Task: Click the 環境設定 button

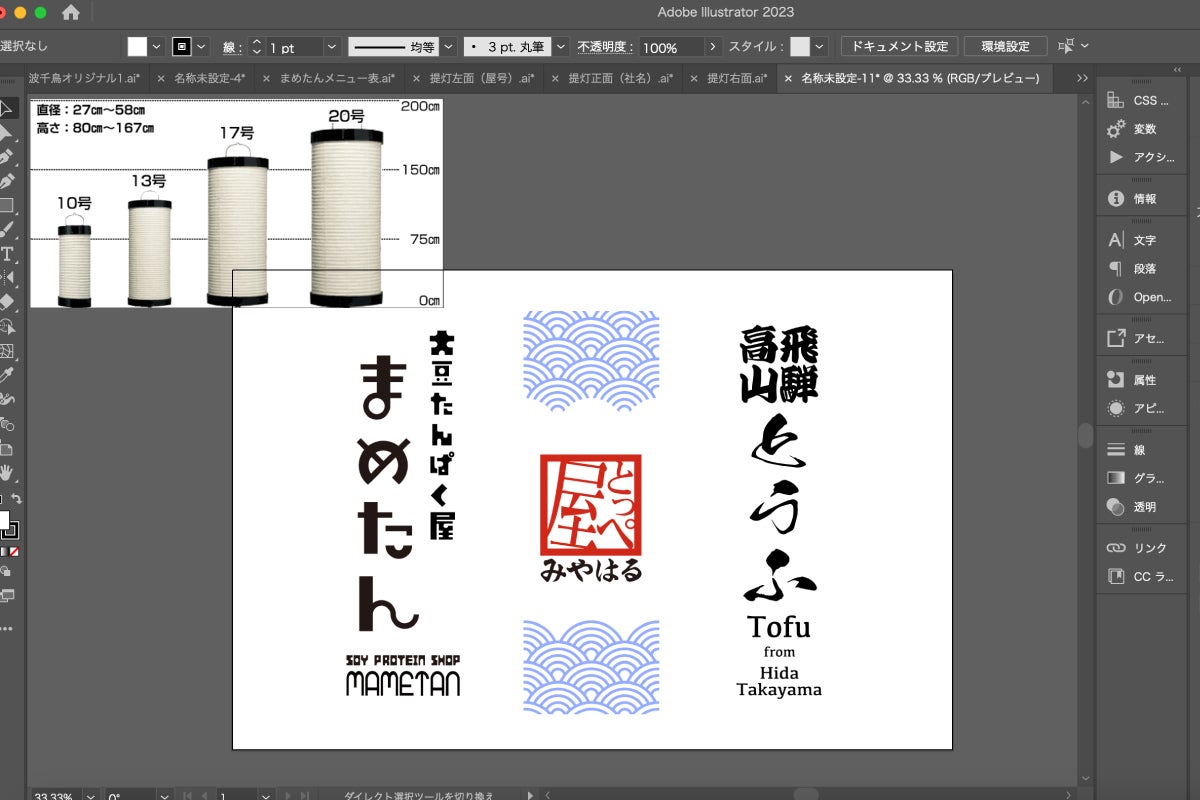Action: coord(1005,47)
